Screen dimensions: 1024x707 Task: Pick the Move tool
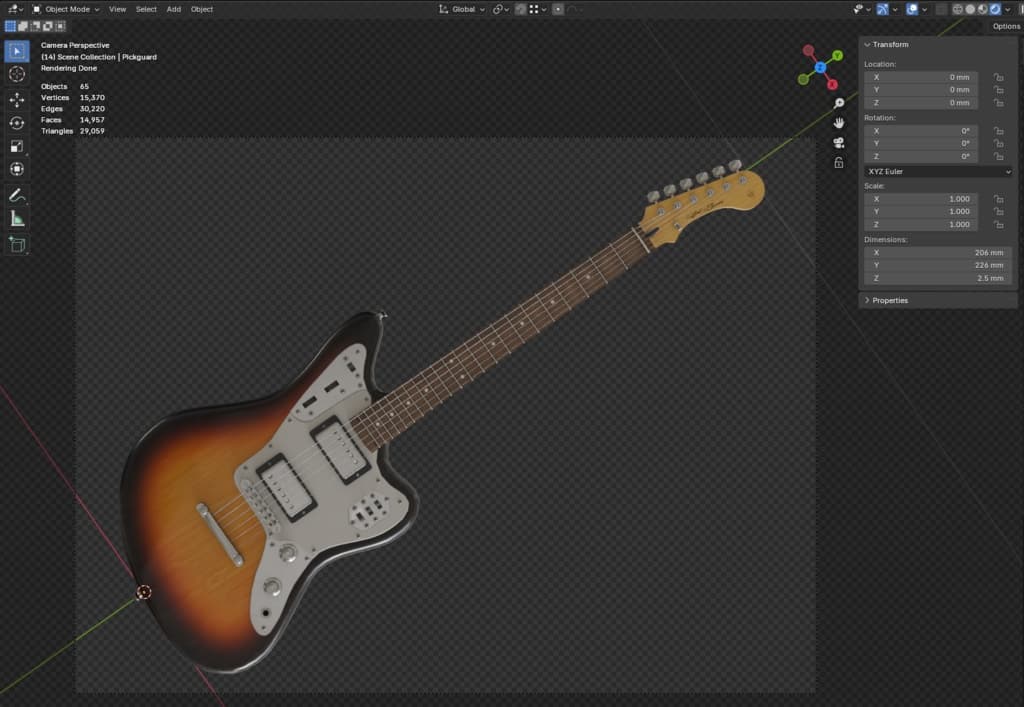pyautogui.click(x=17, y=100)
